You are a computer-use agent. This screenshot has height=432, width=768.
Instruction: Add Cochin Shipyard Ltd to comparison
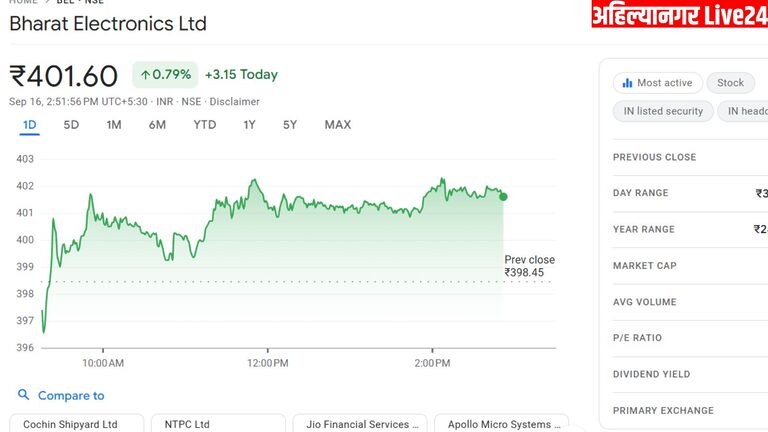coord(70,424)
